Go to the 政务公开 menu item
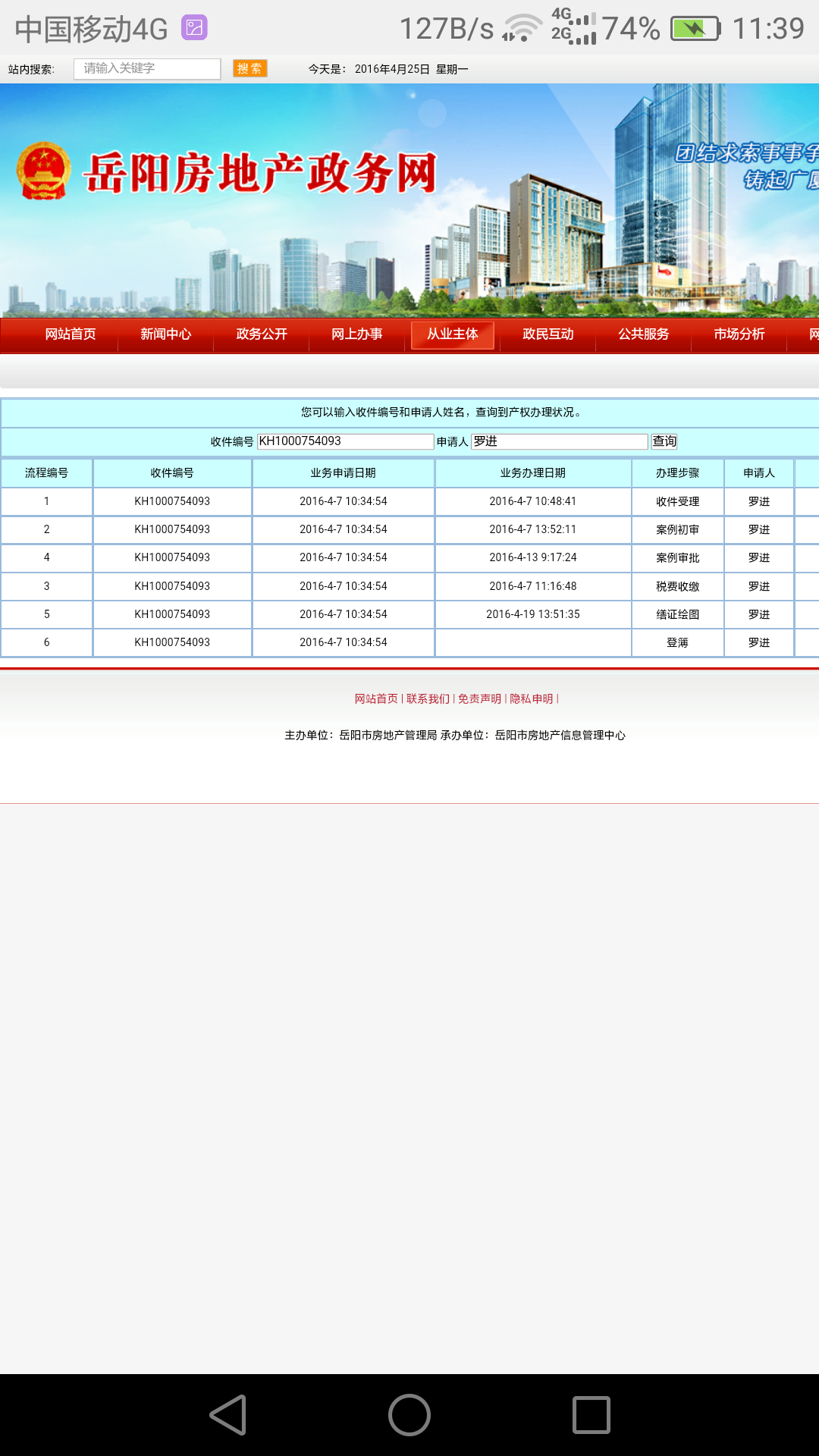Viewport: 819px width, 1456px height. (262, 334)
